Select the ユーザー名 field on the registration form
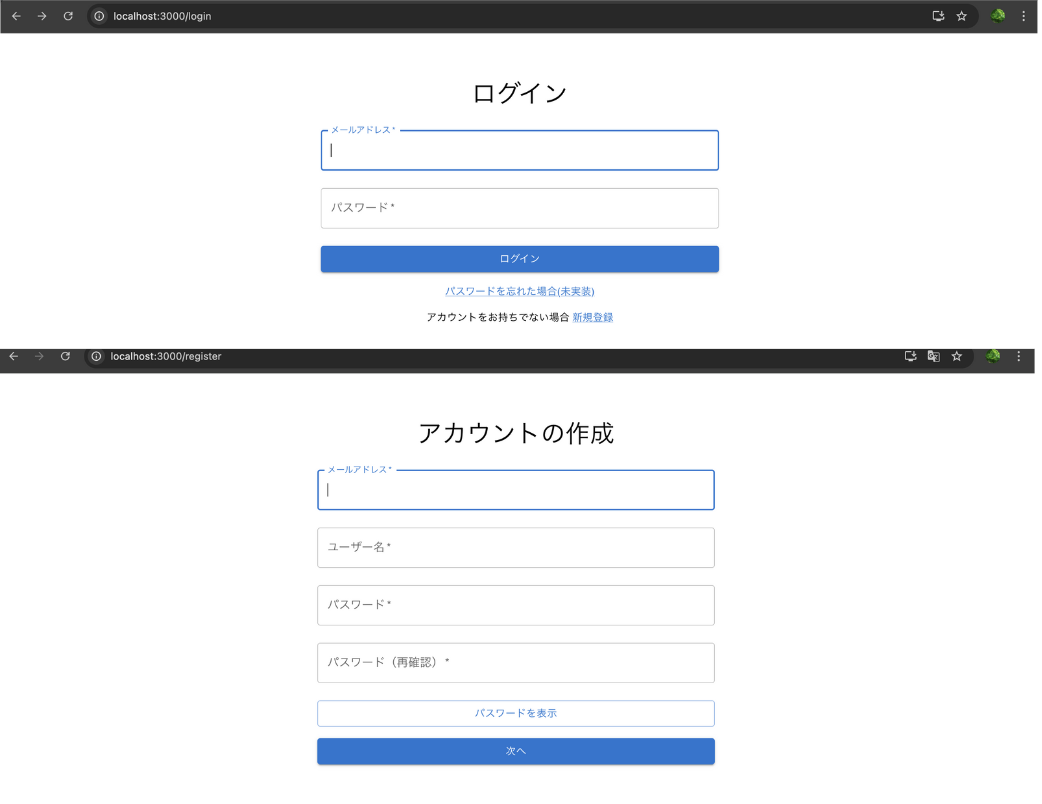The width and height of the screenshot is (1042, 804). click(515, 547)
